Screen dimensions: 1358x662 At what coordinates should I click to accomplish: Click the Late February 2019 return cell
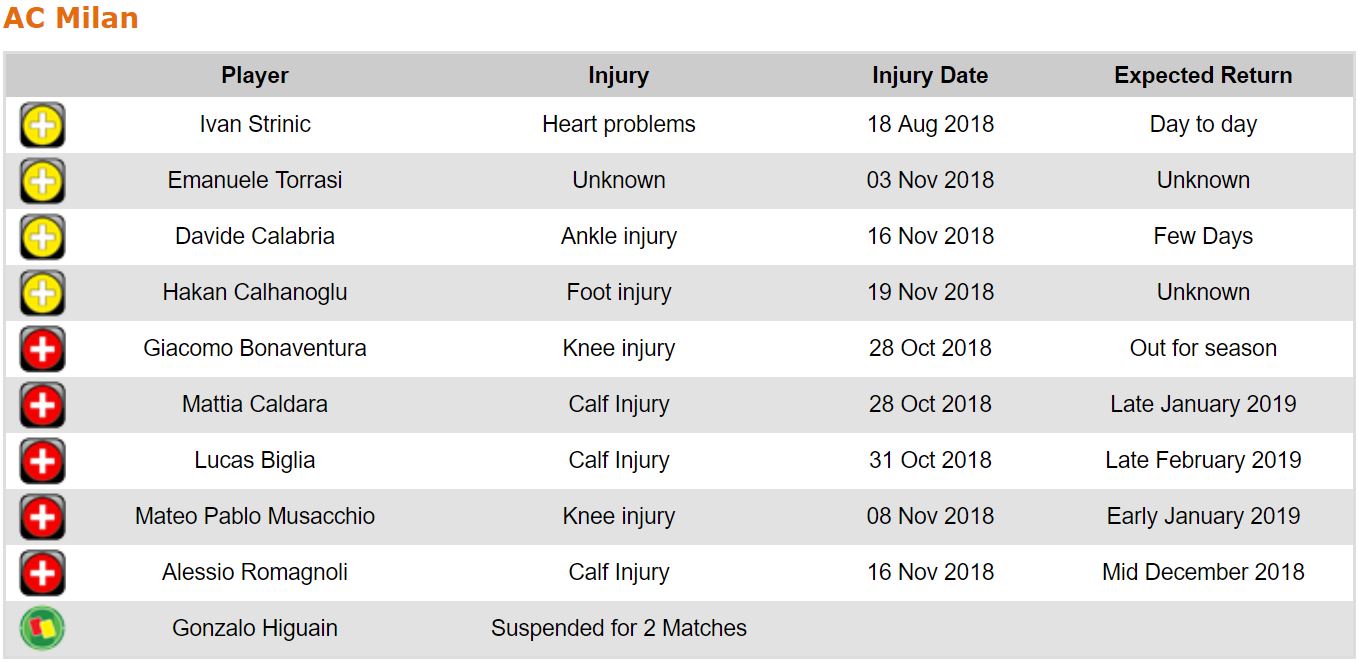click(1203, 461)
